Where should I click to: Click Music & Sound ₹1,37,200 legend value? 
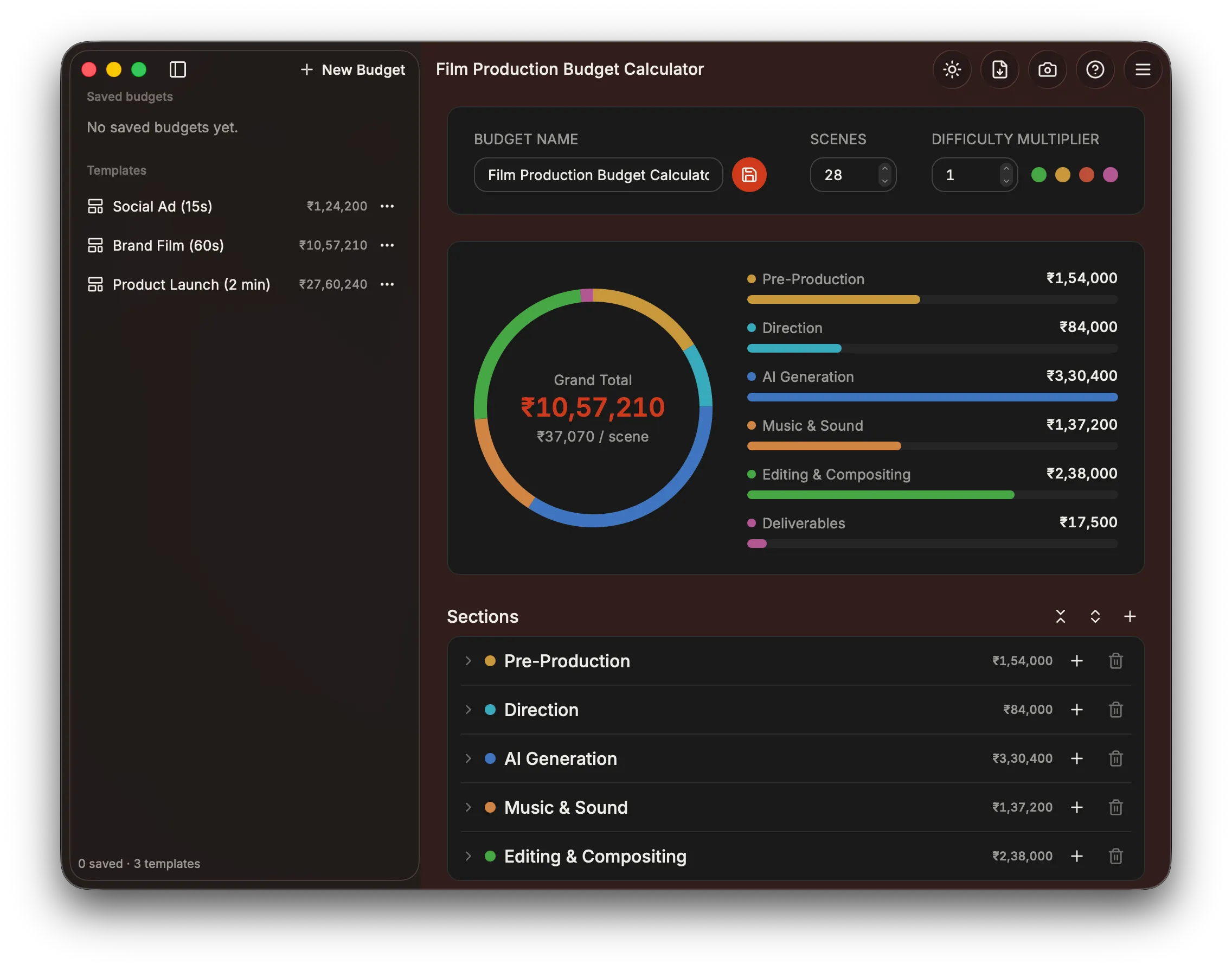point(1082,424)
